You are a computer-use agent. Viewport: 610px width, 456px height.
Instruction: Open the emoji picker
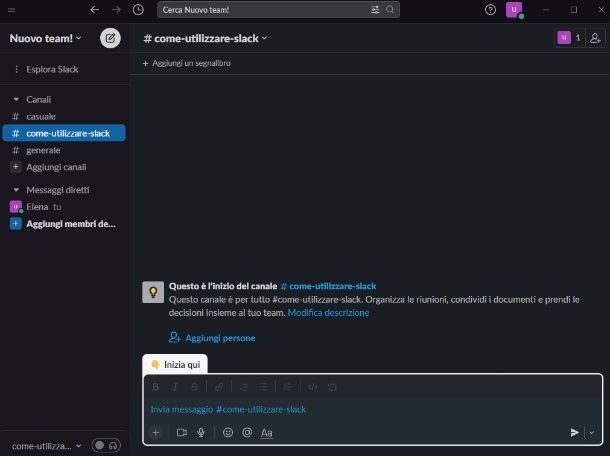click(x=228, y=432)
